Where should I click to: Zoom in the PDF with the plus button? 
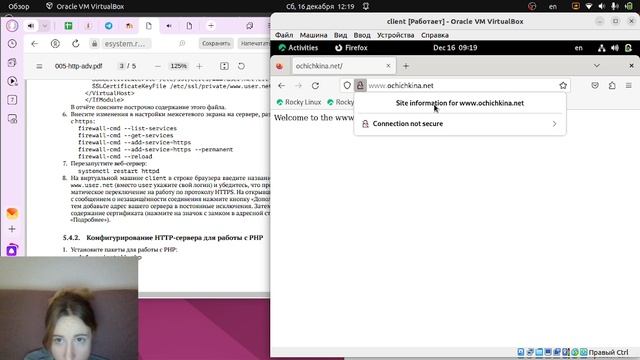199,66
